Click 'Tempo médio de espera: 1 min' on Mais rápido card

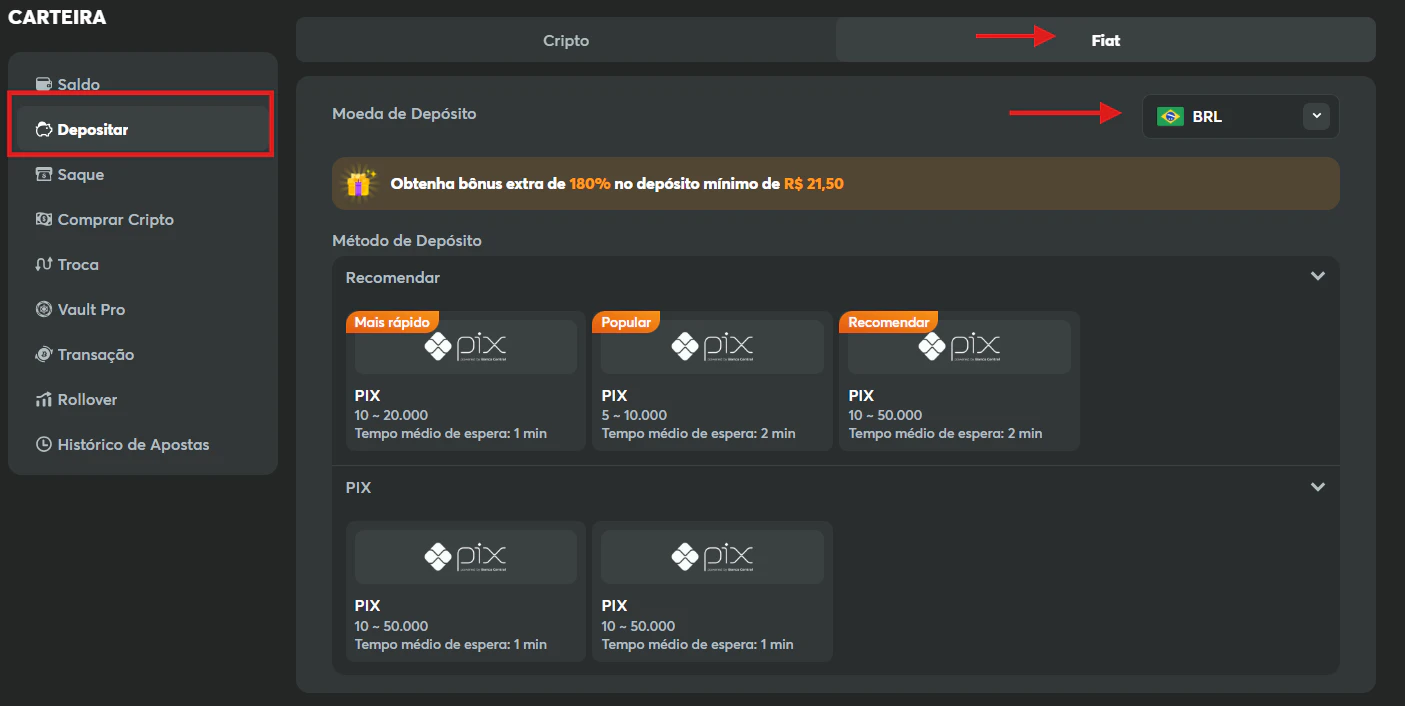[451, 434]
